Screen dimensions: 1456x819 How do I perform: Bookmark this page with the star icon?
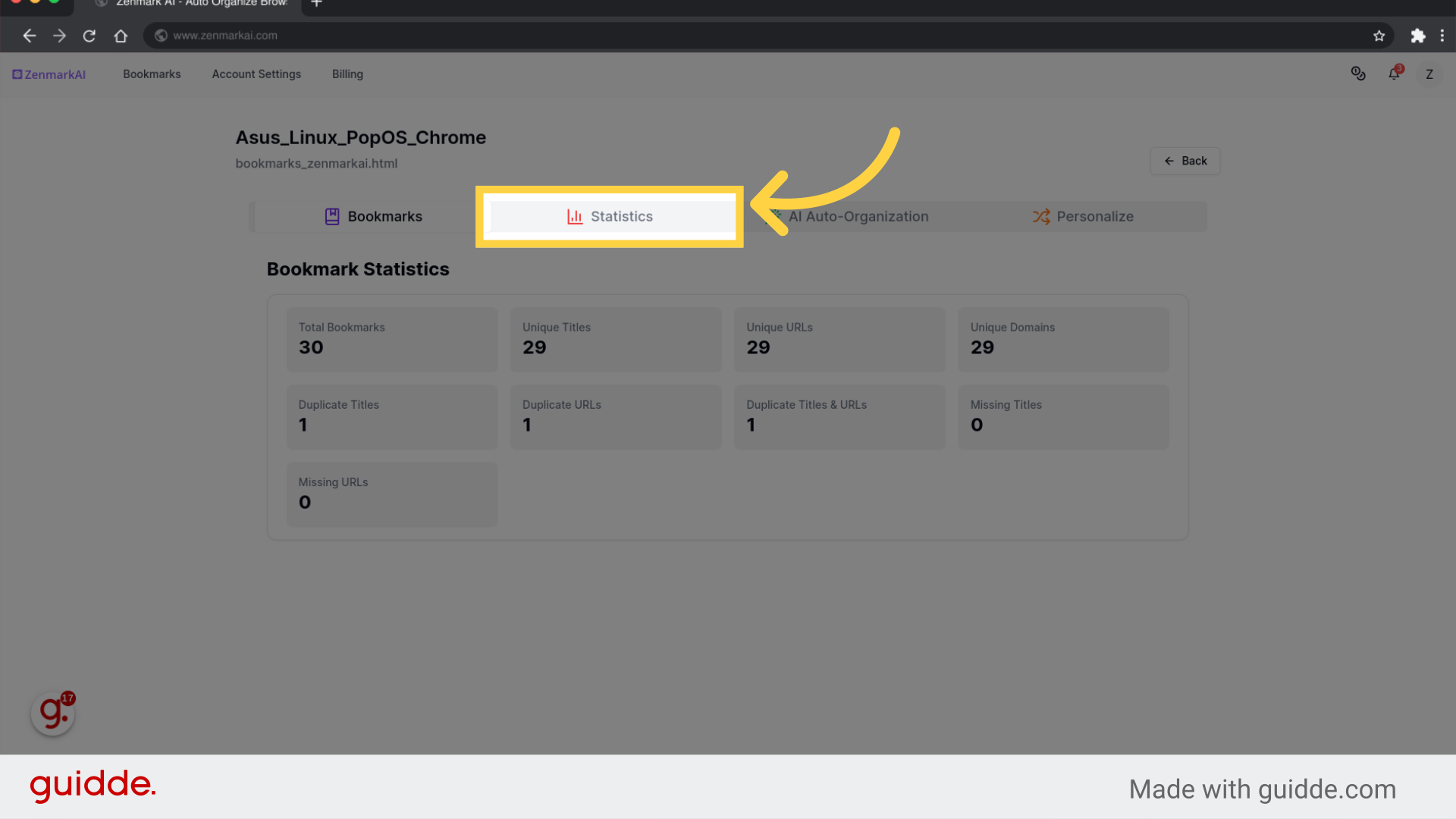pyautogui.click(x=1379, y=36)
